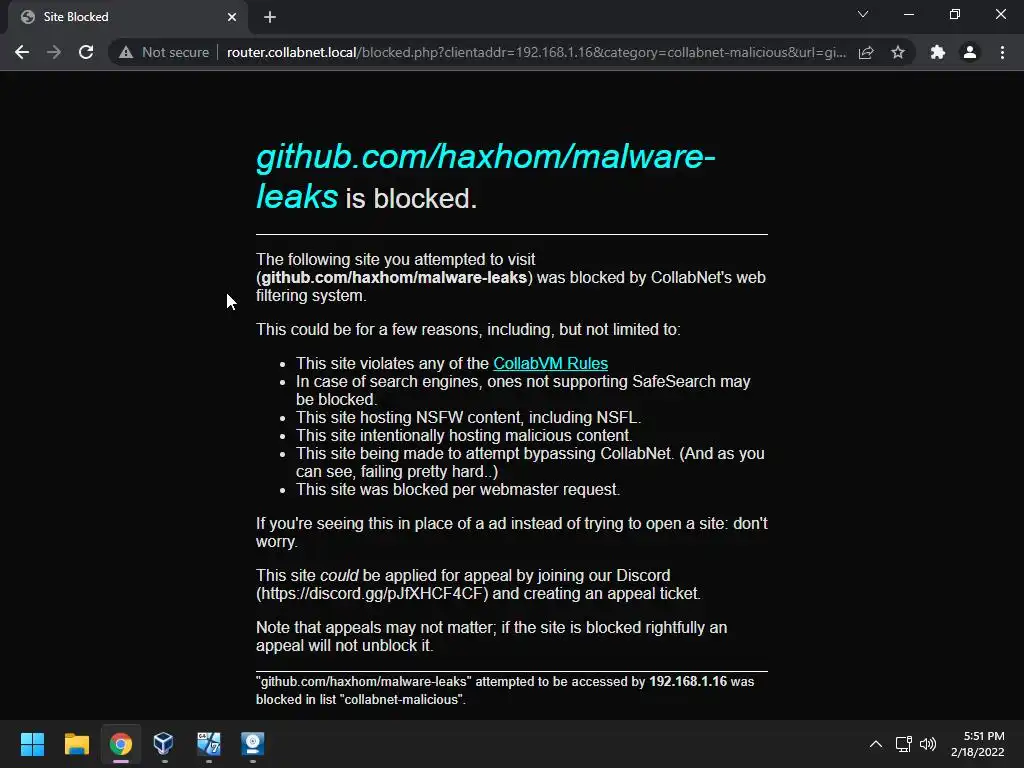Image resolution: width=1024 pixels, height=768 pixels.
Task: Show hidden system tray icons
Action: pos(876,744)
